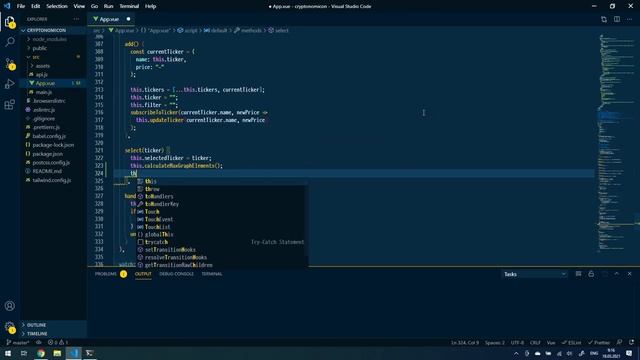Split the editor to the right
The width and height of the screenshot is (640, 360).
pos(617,19)
